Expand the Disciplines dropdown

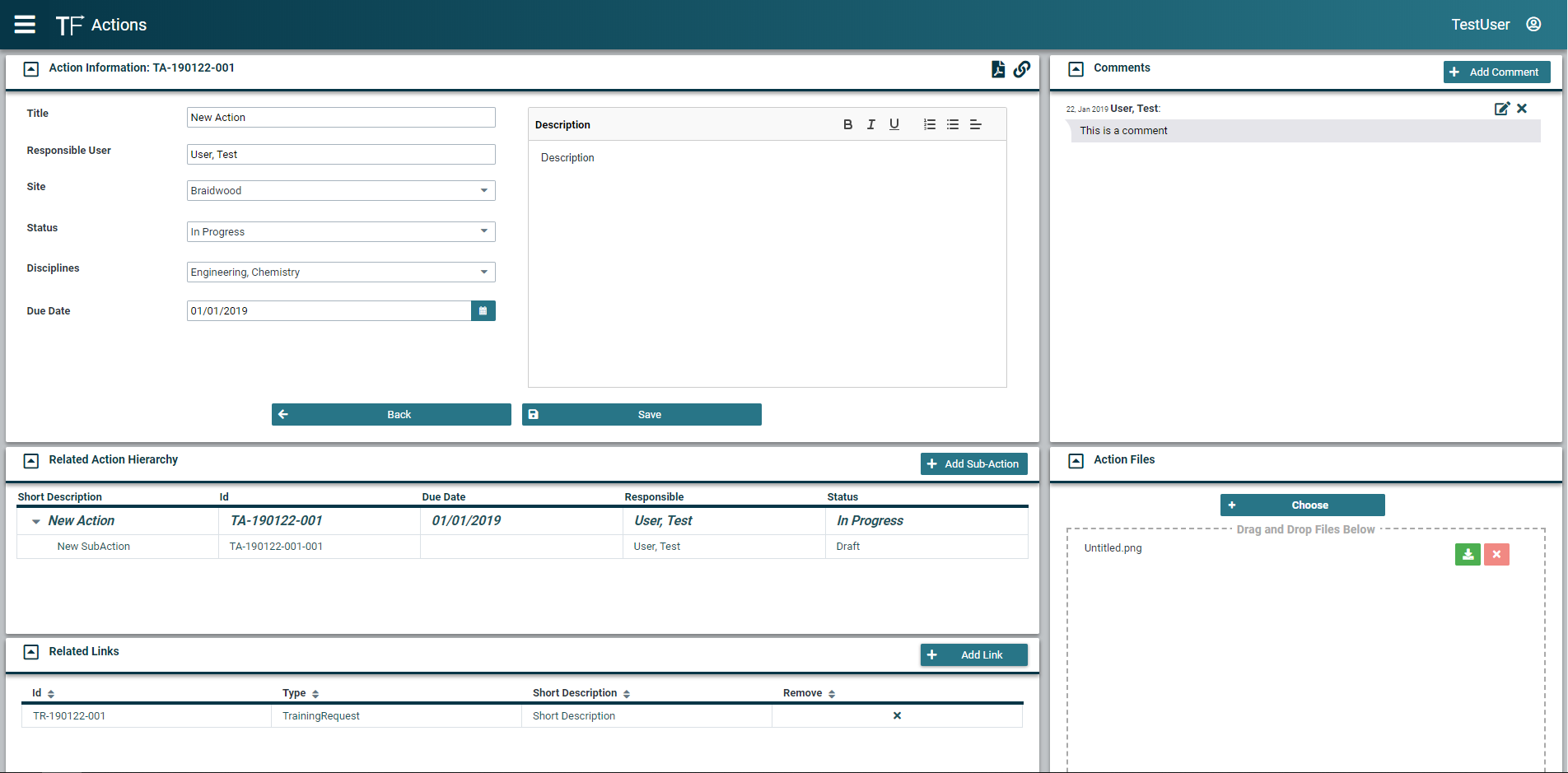(x=483, y=272)
